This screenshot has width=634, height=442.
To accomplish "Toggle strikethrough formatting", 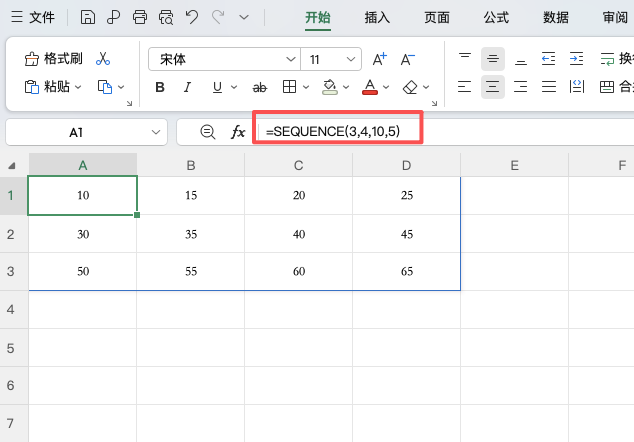I will [x=260, y=87].
